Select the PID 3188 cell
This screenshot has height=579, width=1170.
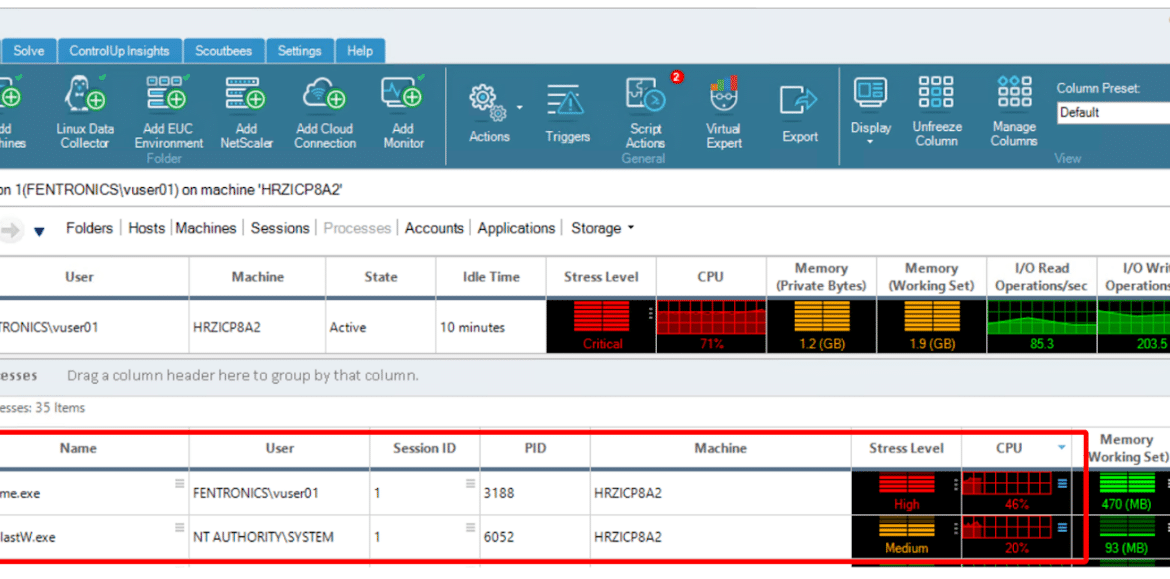coord(535,492)
